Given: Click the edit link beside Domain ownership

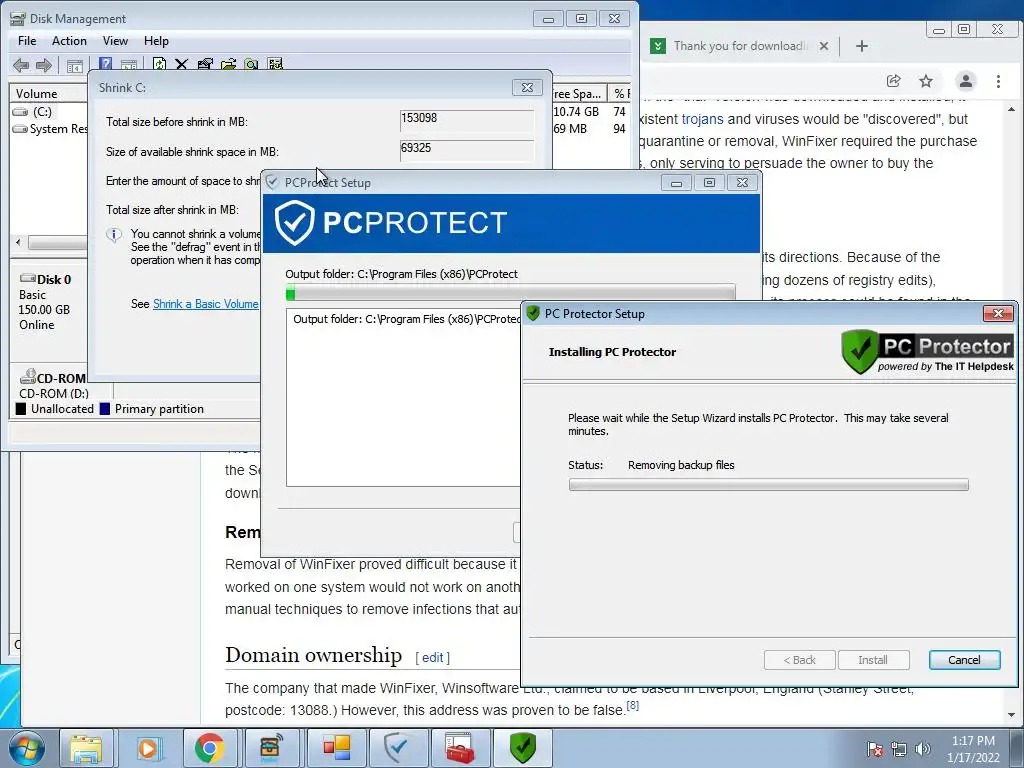Looking at the screenshot, I should click(x=432, y=658).
